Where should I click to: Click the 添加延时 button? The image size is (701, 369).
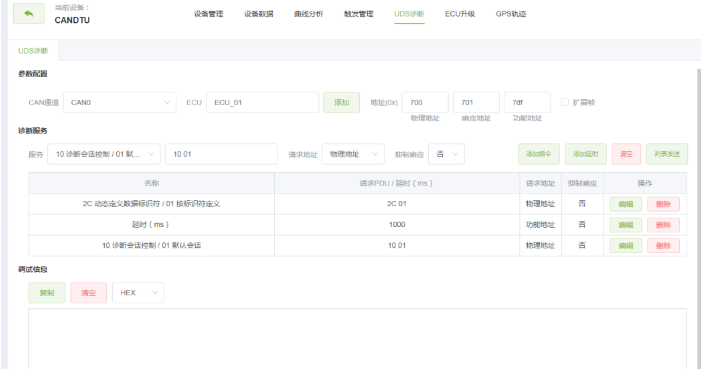tap(586, 154)
